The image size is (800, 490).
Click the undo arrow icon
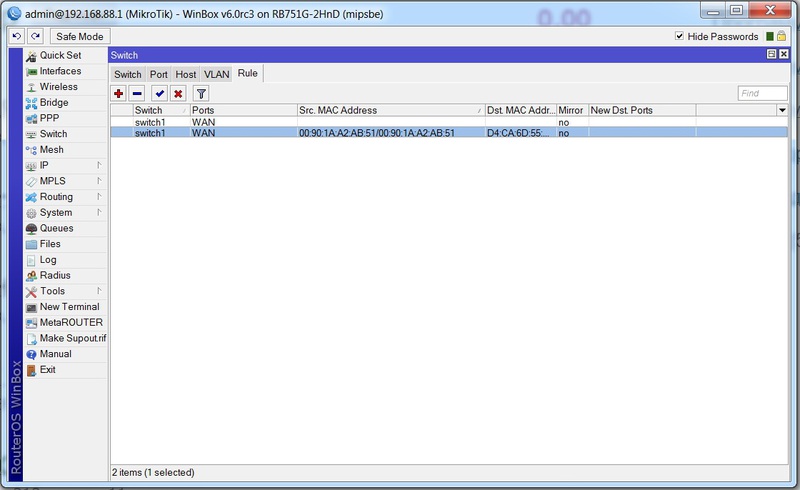tap(16, 36)
